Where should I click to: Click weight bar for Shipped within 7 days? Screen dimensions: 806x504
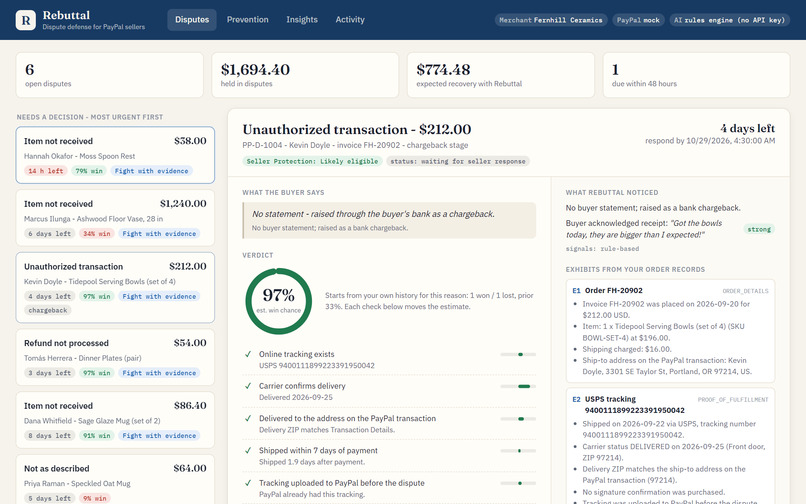pos(518,451)
